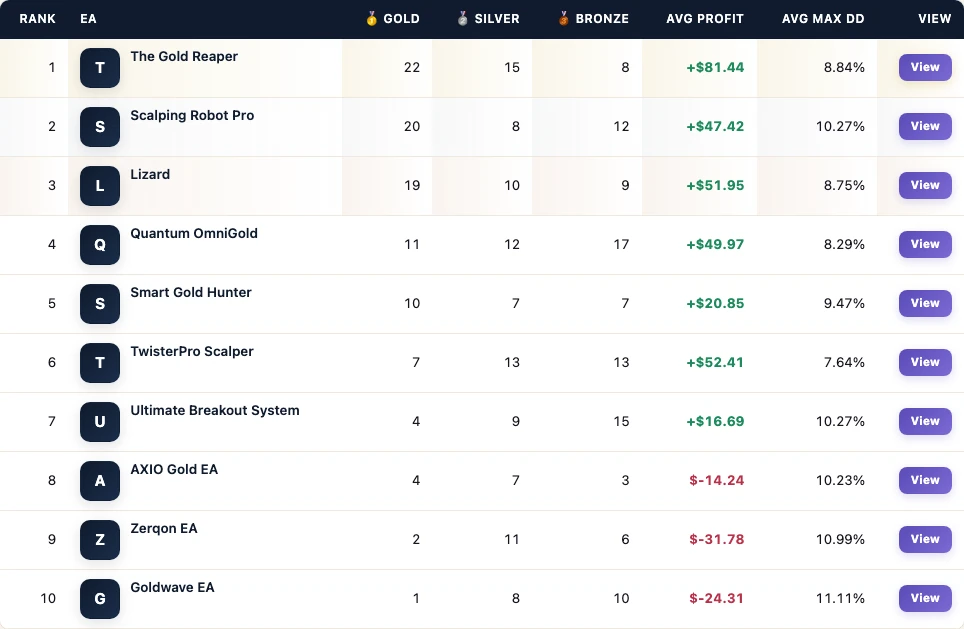Image resolution: width=964 pixels, height=629 pixels.
Task: Click the 9.47% max drawdown value
Action: point(844,304)
